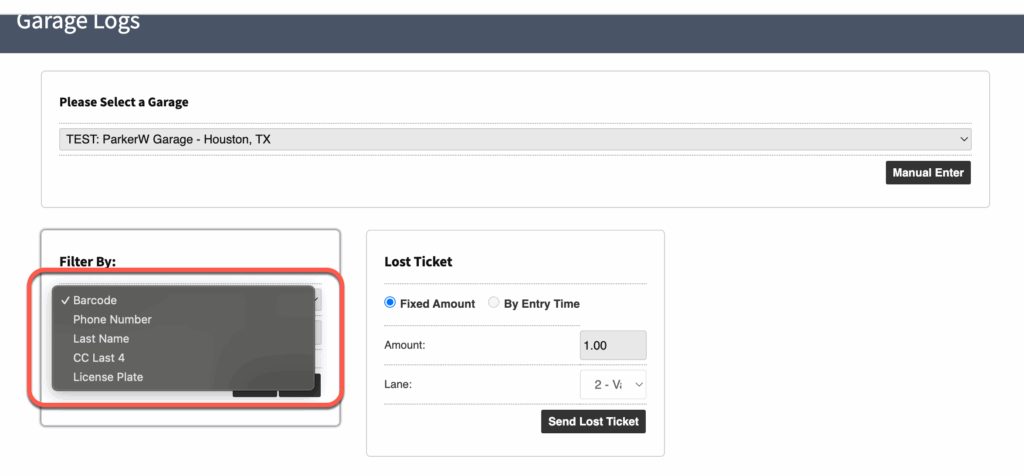The height and width of the screenshot is (476, 1024).
Task: Click the Please Select a Garage label
Action: 124,102
